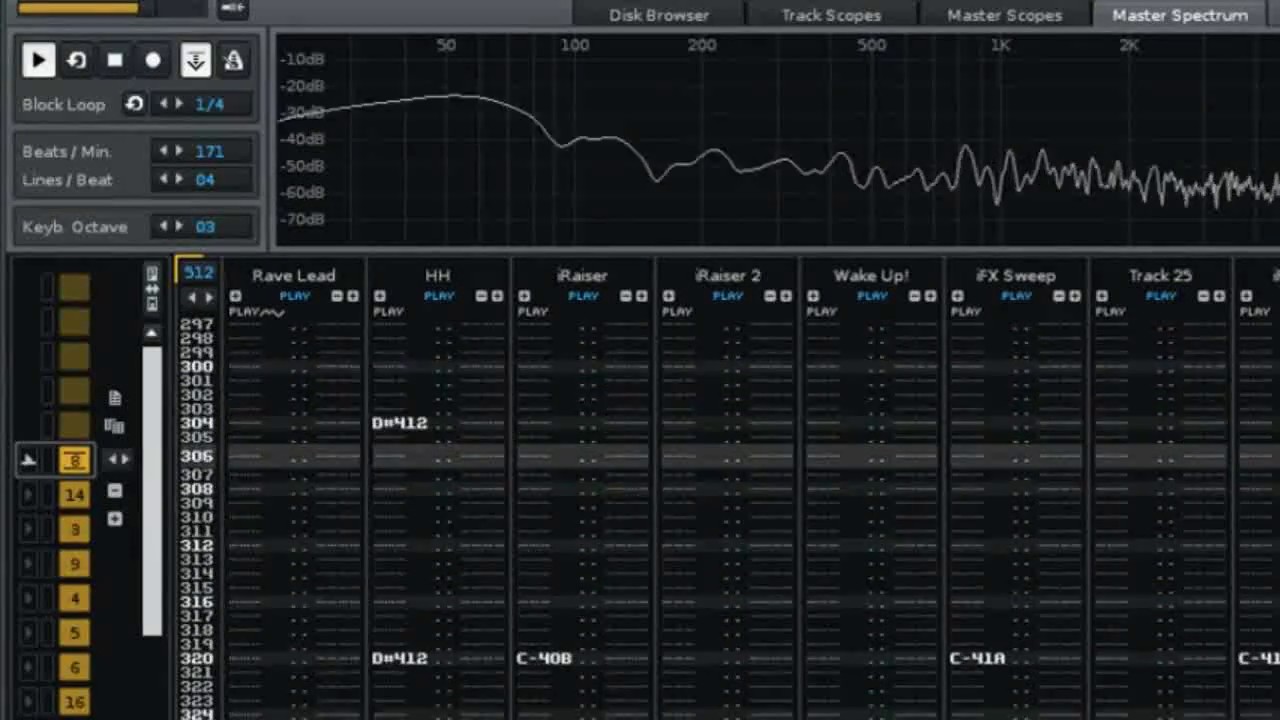Select sequence pattern 4 slot
The width and height of the screenshot is (1280, 720).
pyautogui.click(x=74, y=599)
